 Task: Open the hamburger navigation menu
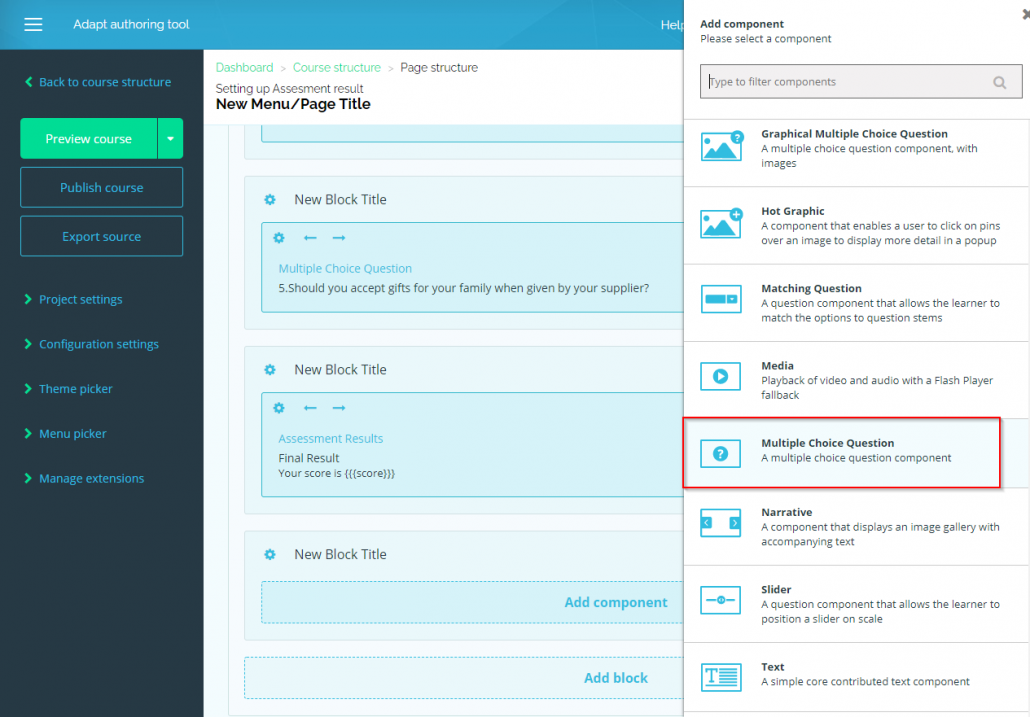(33, 24)
